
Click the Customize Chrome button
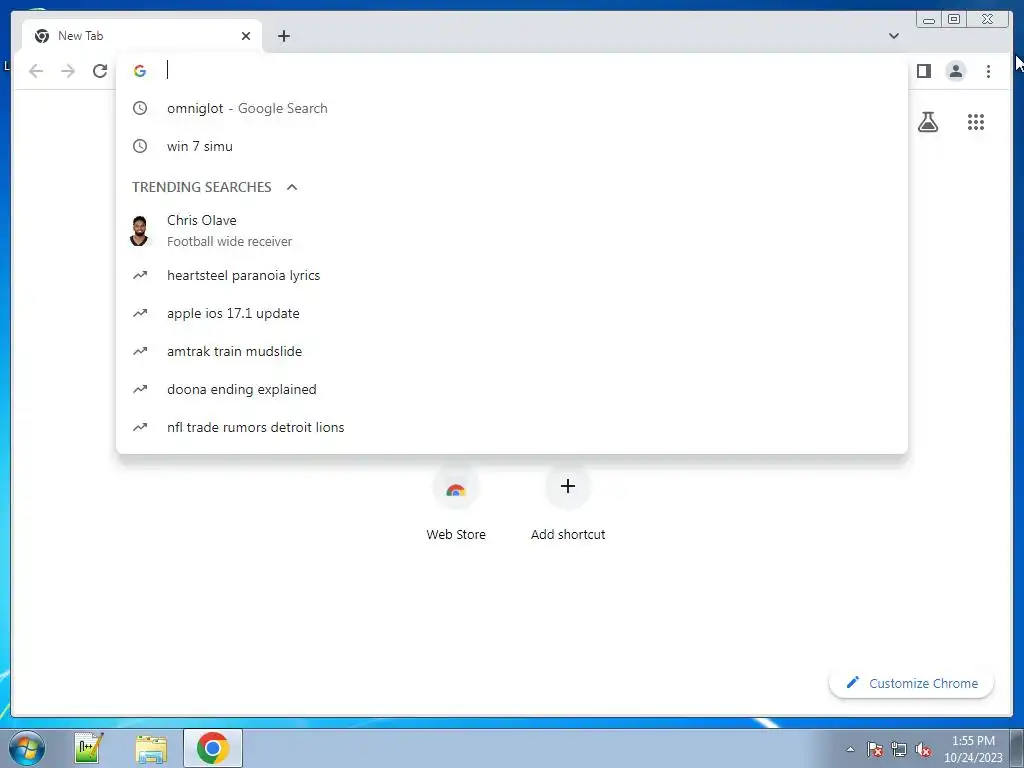pyautogui.click(x=912, y=683)
